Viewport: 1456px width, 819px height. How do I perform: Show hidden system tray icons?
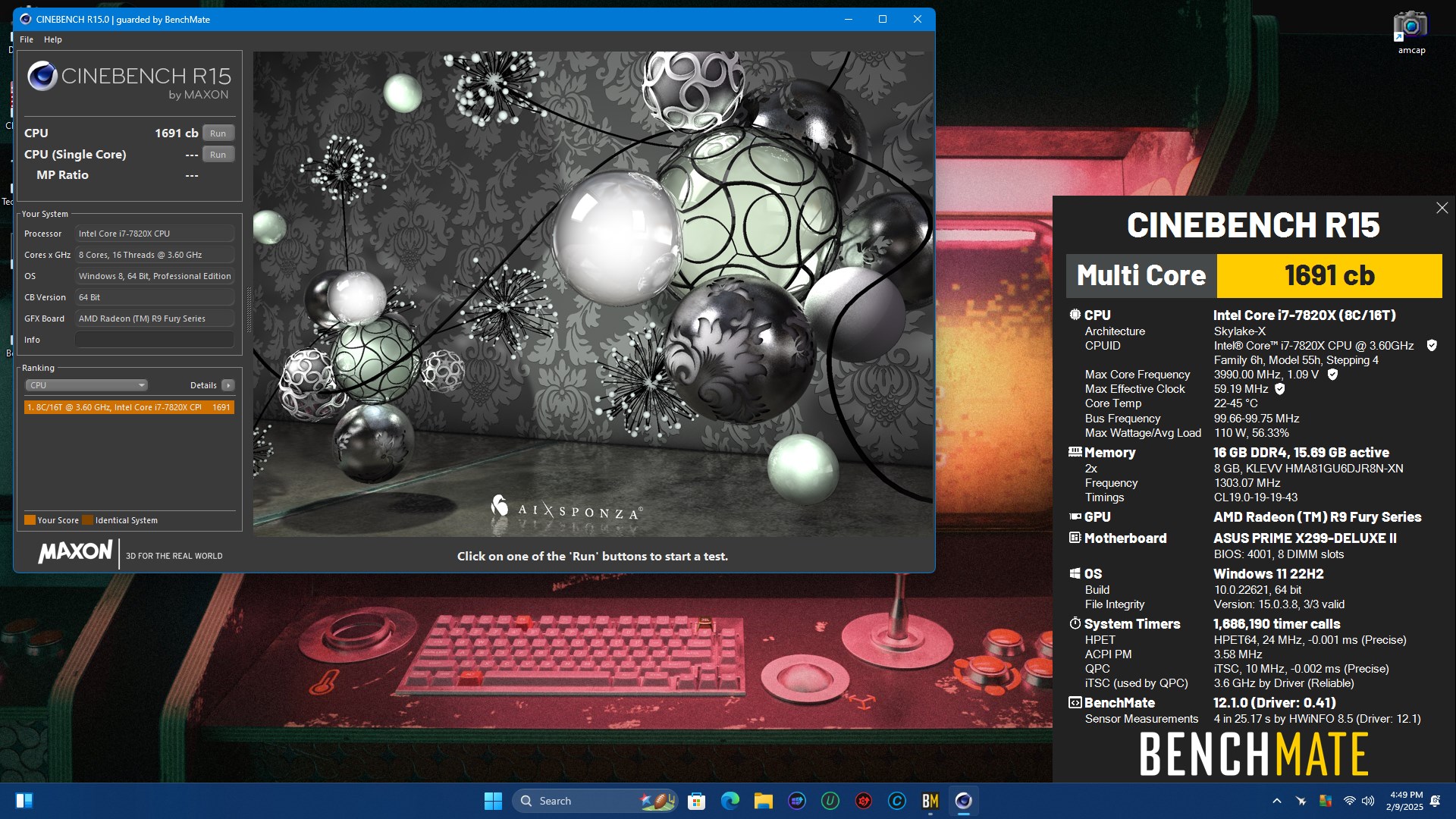tap(1277, 801)
